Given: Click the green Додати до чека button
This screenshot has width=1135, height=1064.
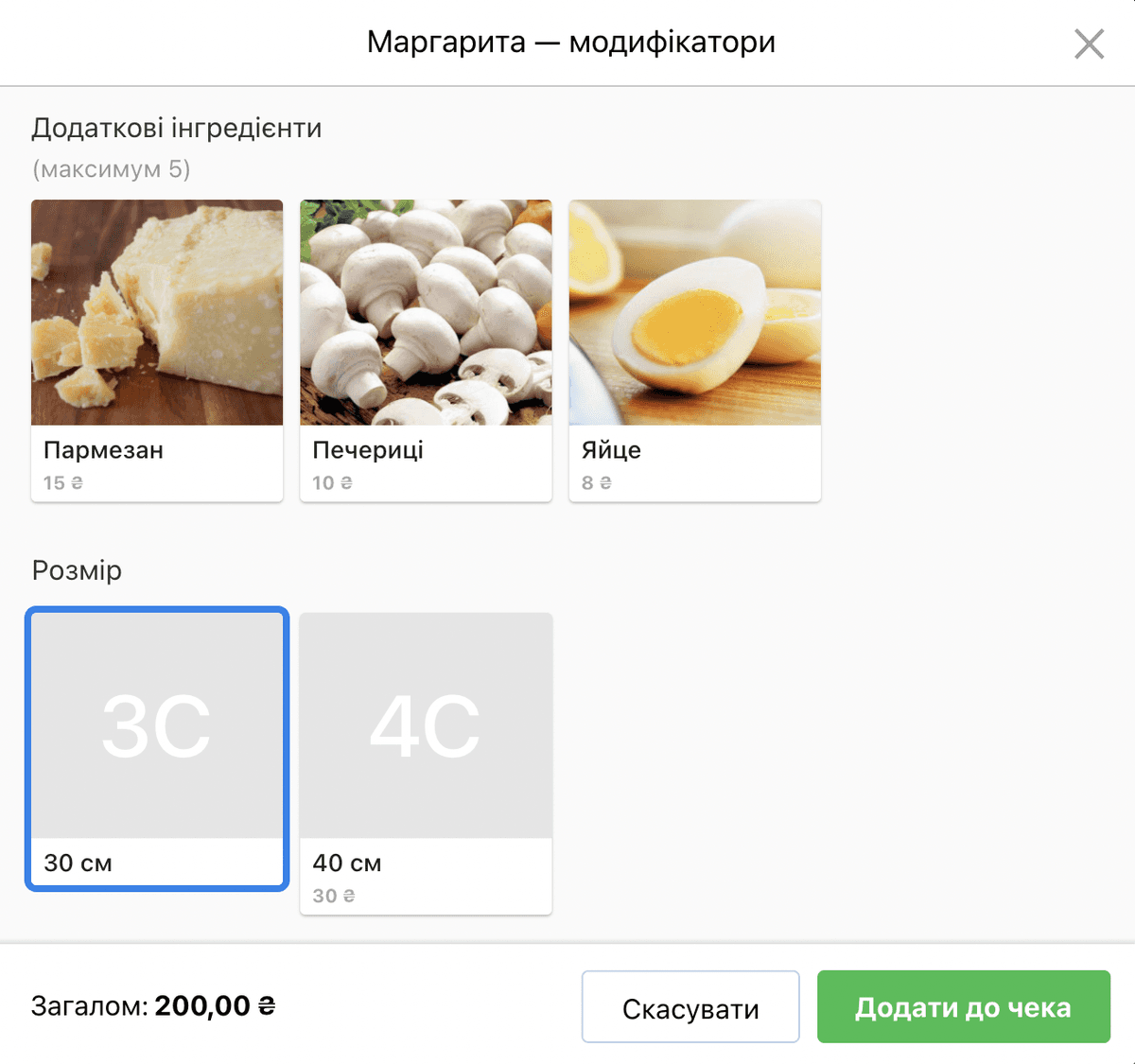Looking at the screenshot, I should point(964,1007).
